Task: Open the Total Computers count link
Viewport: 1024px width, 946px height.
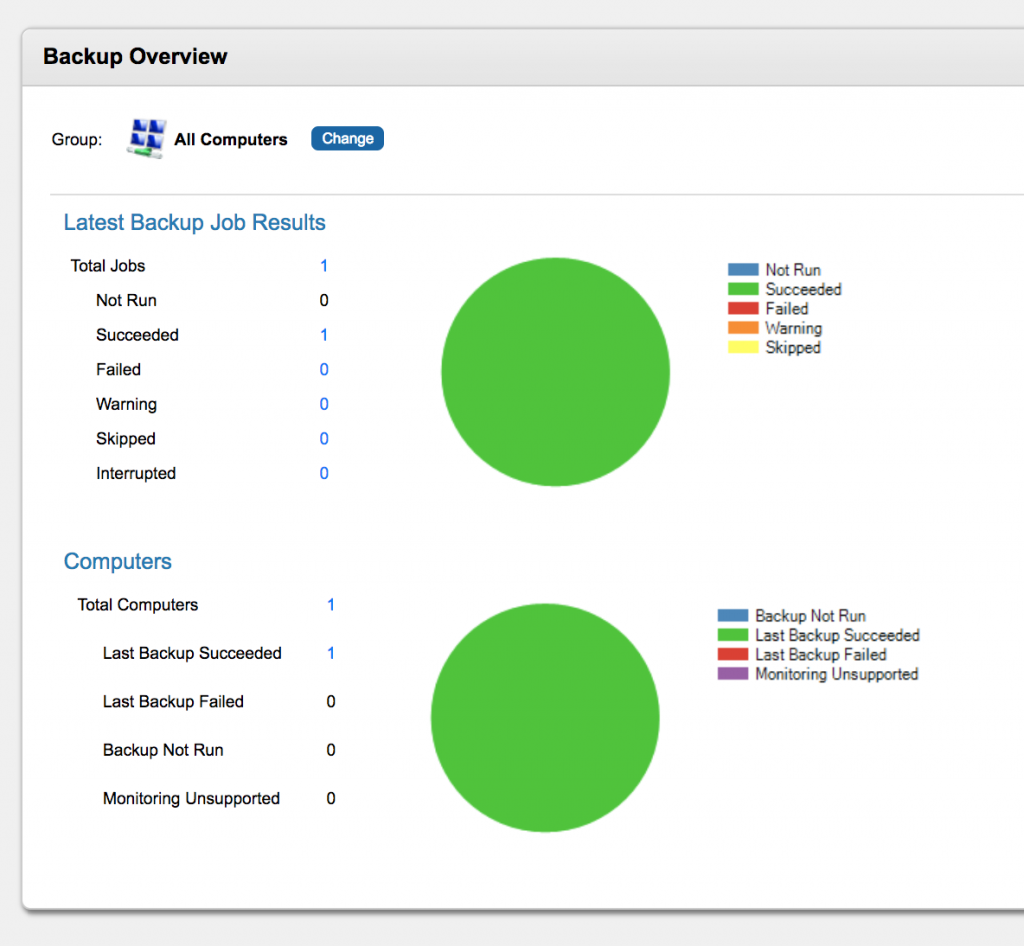Action: click(331, 605)
